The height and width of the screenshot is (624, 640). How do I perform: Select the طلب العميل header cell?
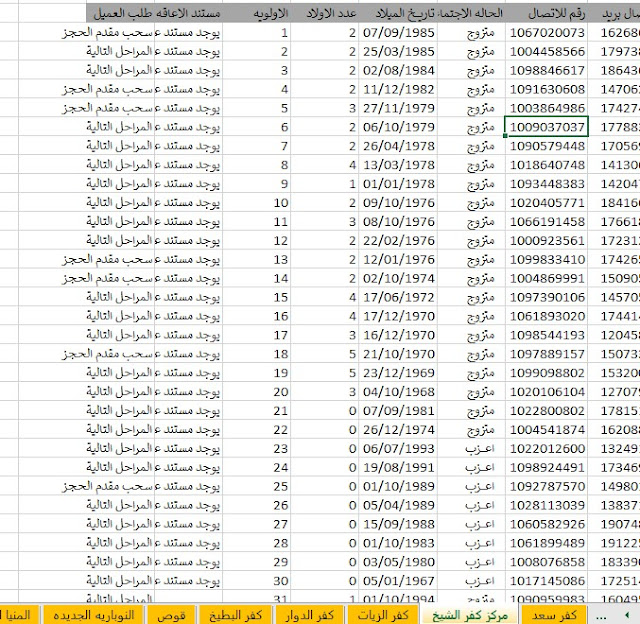coord(120,13)
